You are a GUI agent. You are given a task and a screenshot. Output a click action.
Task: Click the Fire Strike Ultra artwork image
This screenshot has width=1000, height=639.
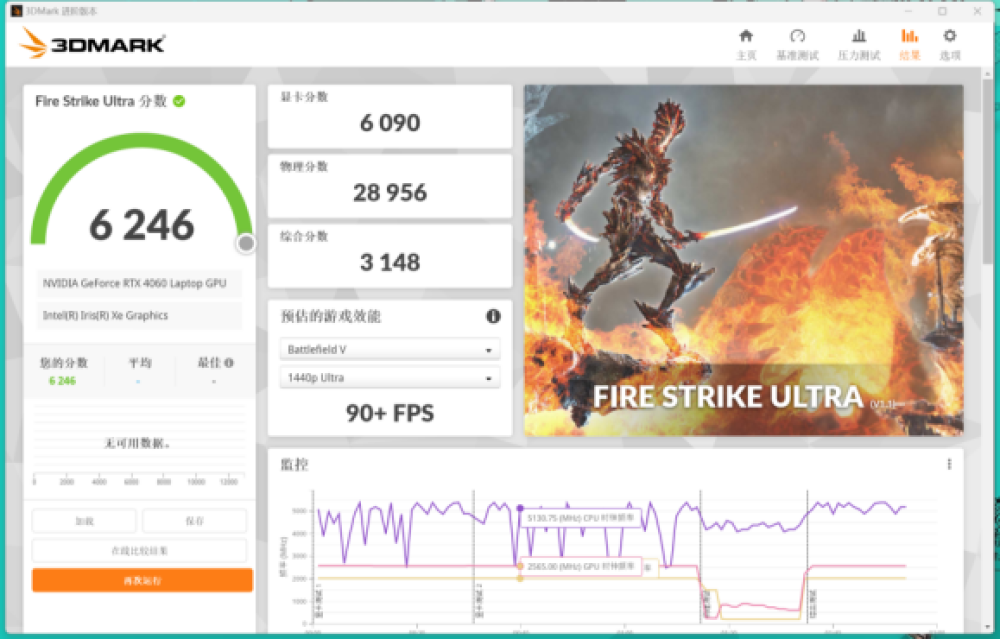[743, 260]
